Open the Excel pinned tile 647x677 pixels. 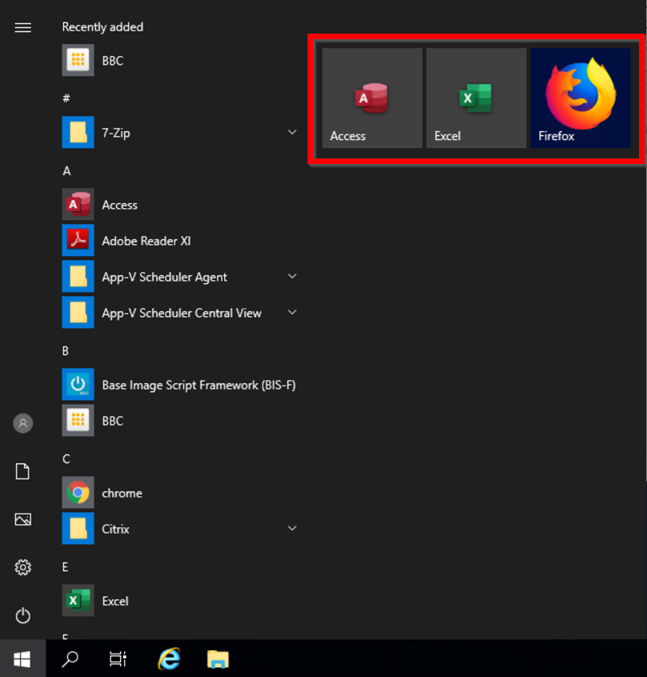pyautogui.click(x=476, y=98)
